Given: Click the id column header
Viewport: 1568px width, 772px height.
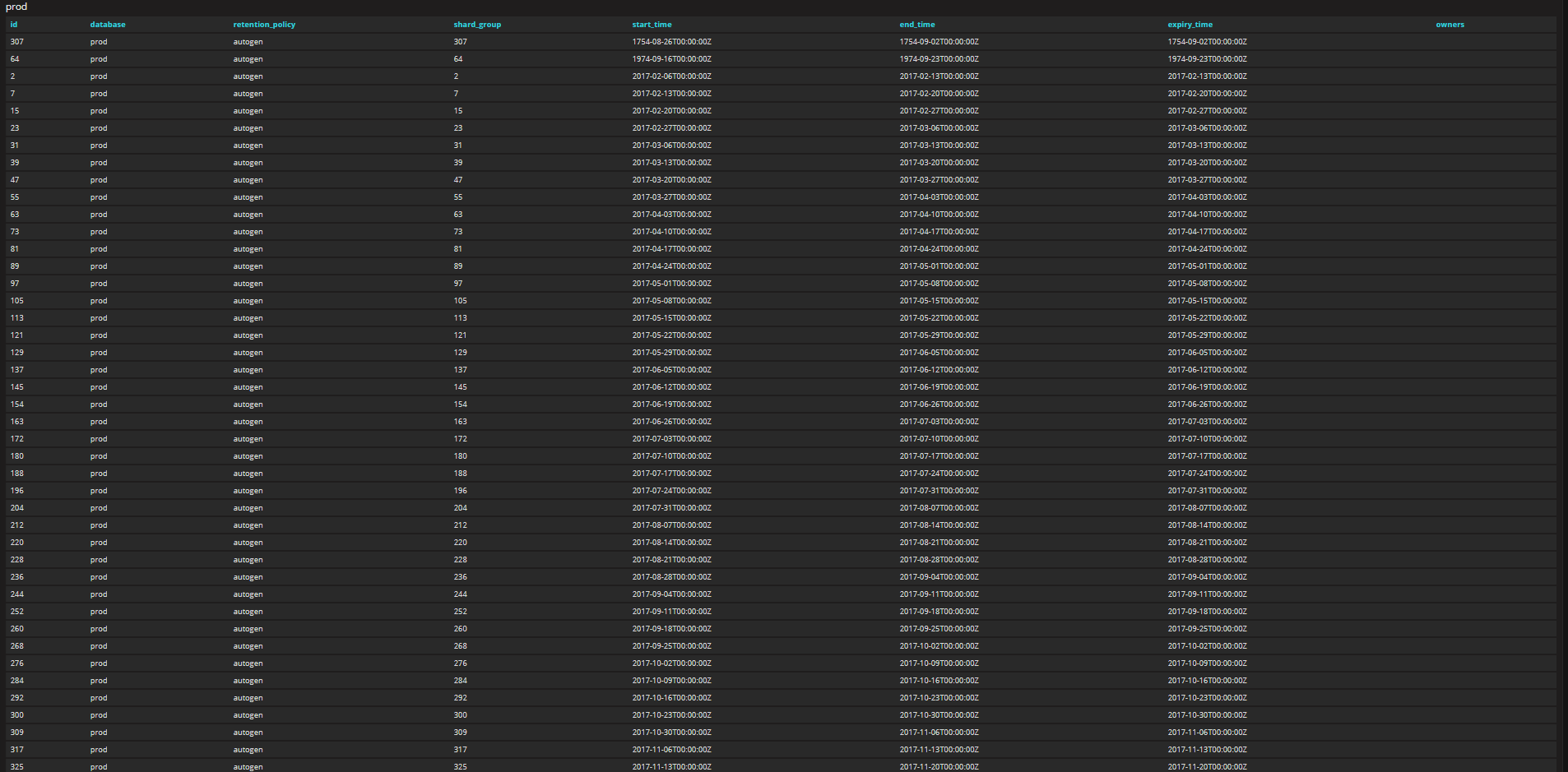Looking at the screenshot, I should point(14,25).
